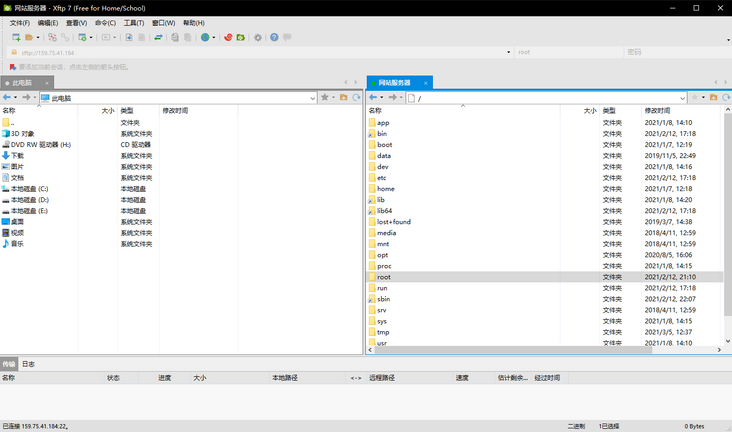
Task: Switch to the 日志 tab
Action: (28, 364)
